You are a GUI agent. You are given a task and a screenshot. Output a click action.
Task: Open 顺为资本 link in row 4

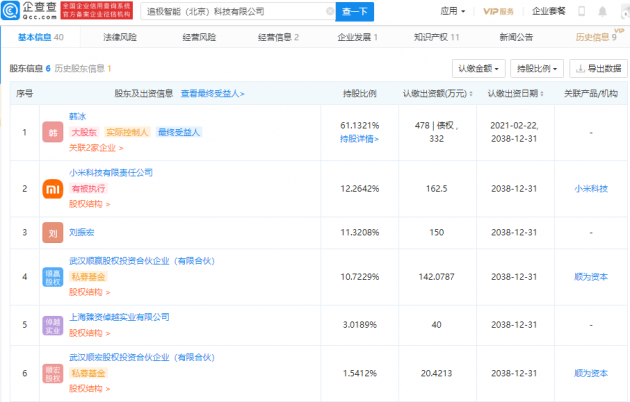click(591, 277)
